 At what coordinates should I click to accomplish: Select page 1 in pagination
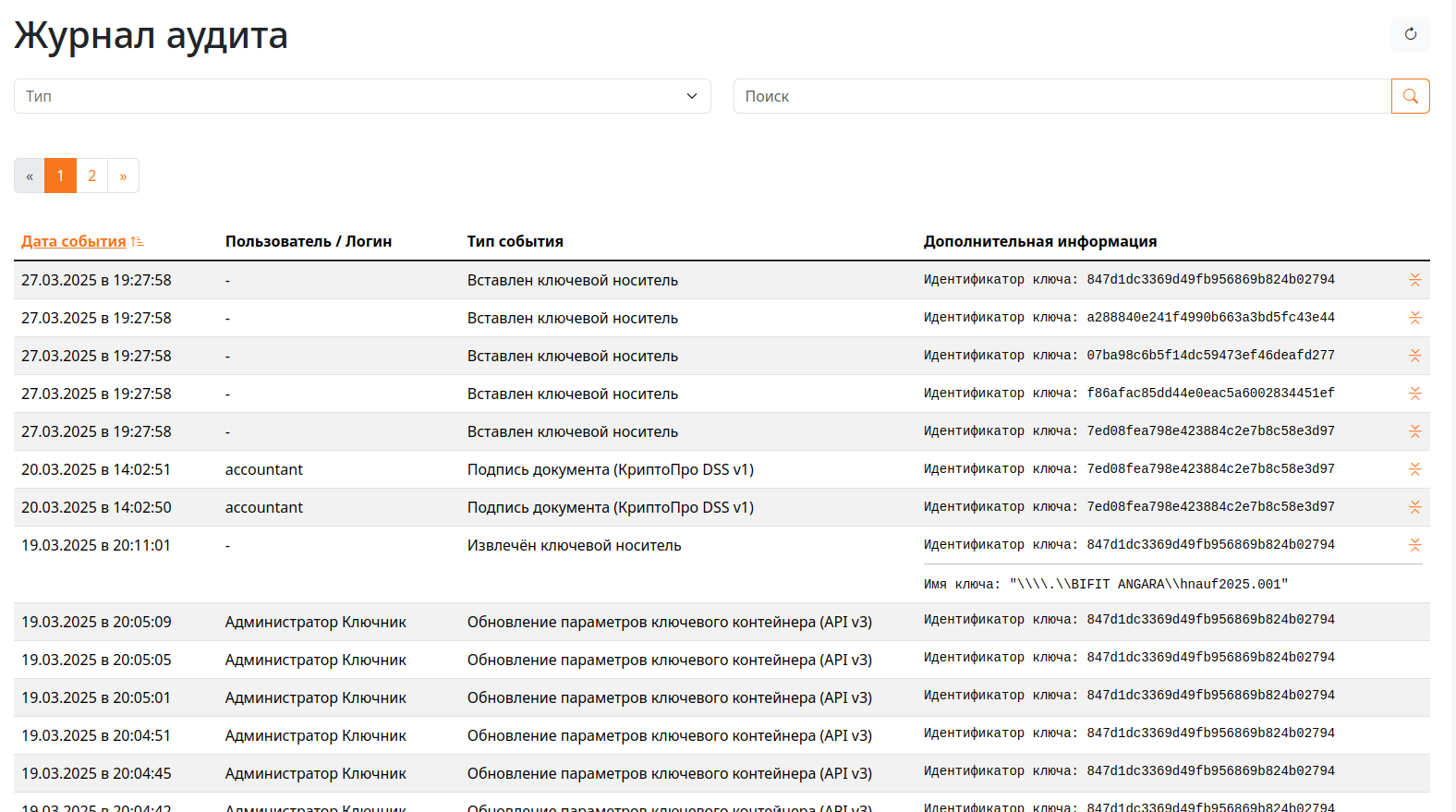(x=60, y=176)
